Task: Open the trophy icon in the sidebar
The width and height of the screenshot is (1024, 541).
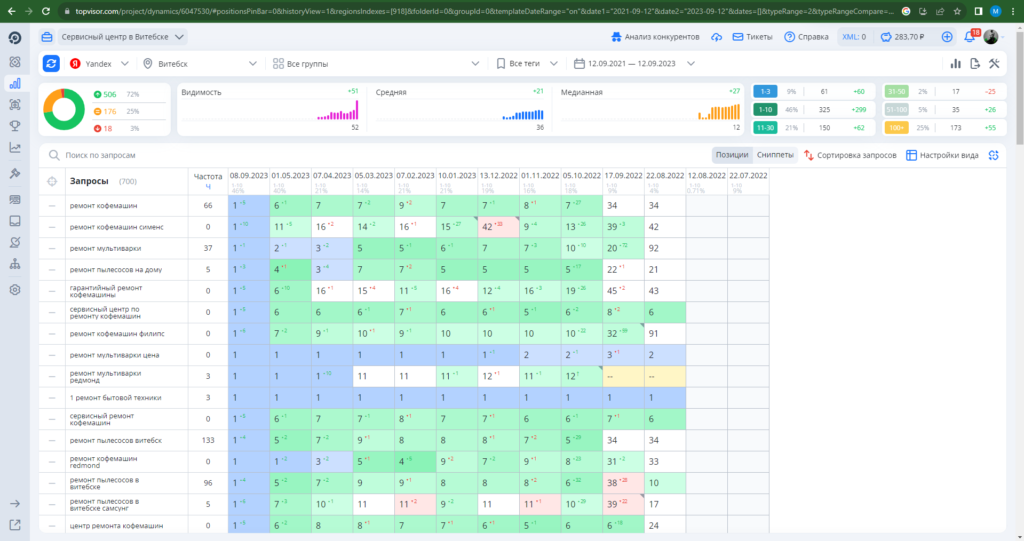Action: pos(14,126)
